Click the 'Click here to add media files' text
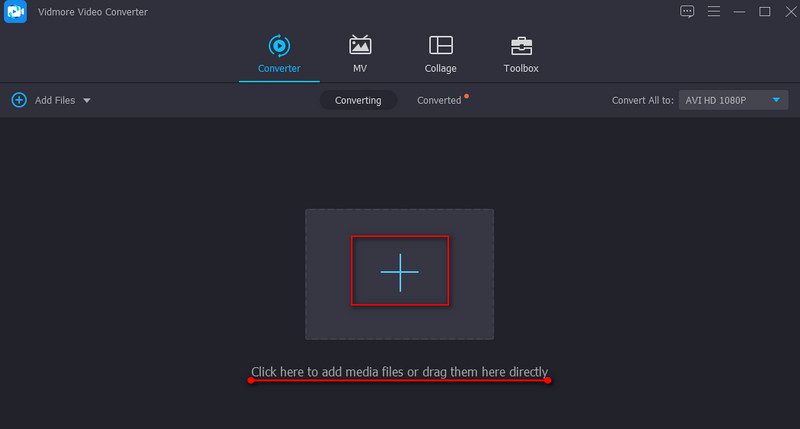This screenshot has height=429, width=800. coord(399,372)
